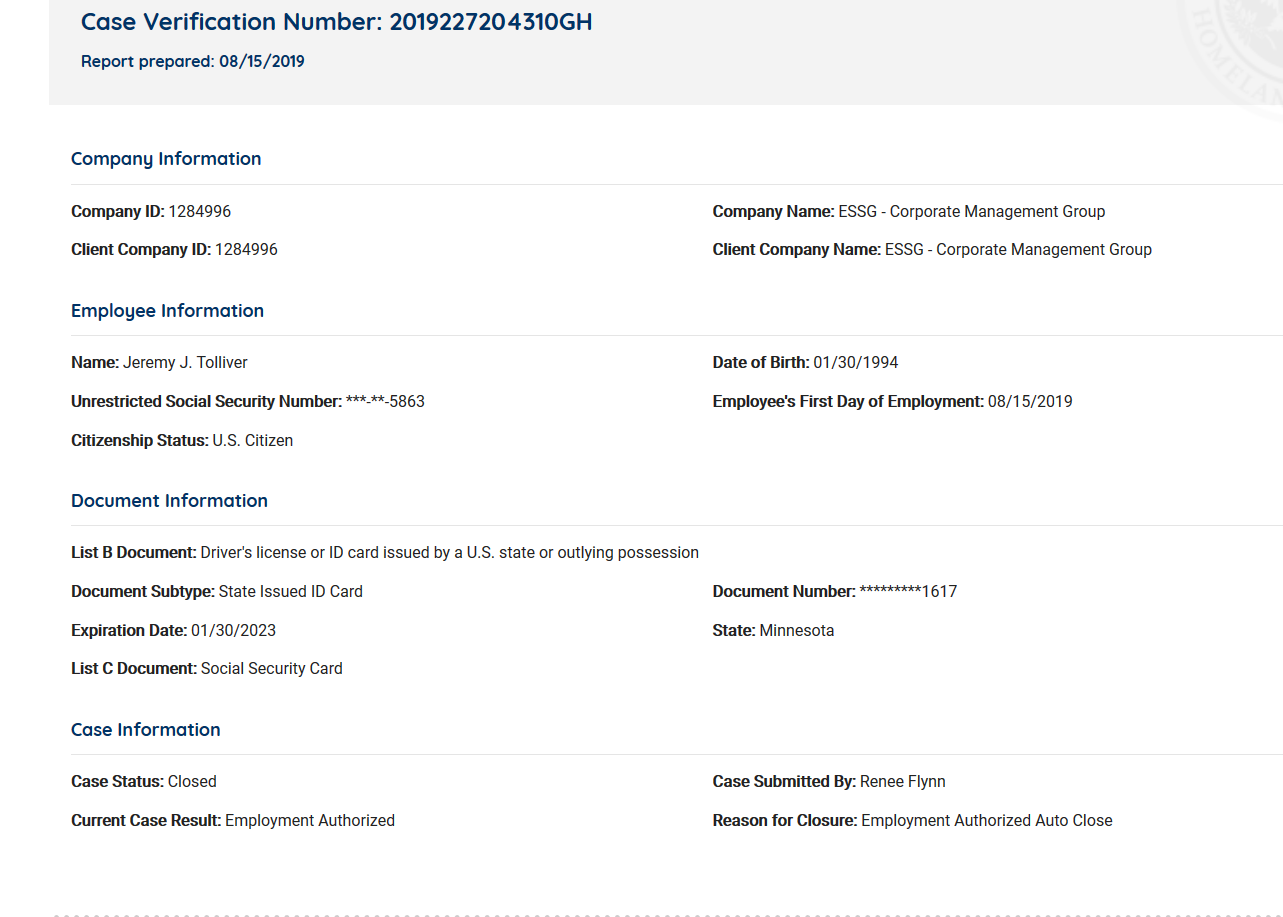Click the Case Status Closed text
This screenshot has width=1283, height=917.
click(192, 782)
